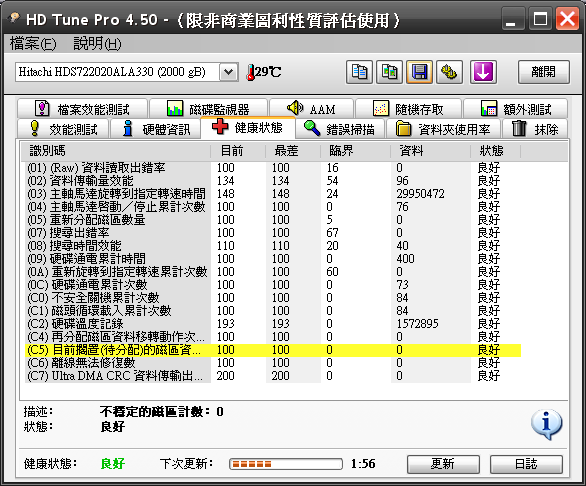Select the (03) 主軸馬達旋轉到指定轉速時間 row
Viewport: 586px width, 486px height.
tap(273, 194)
